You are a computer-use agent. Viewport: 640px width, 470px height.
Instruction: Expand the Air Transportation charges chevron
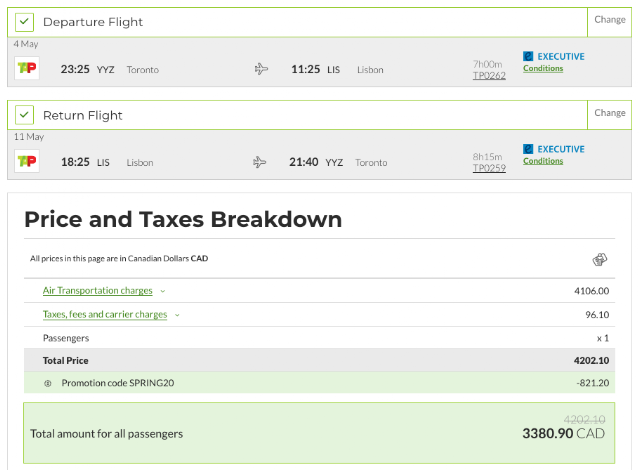click(163, 291)
